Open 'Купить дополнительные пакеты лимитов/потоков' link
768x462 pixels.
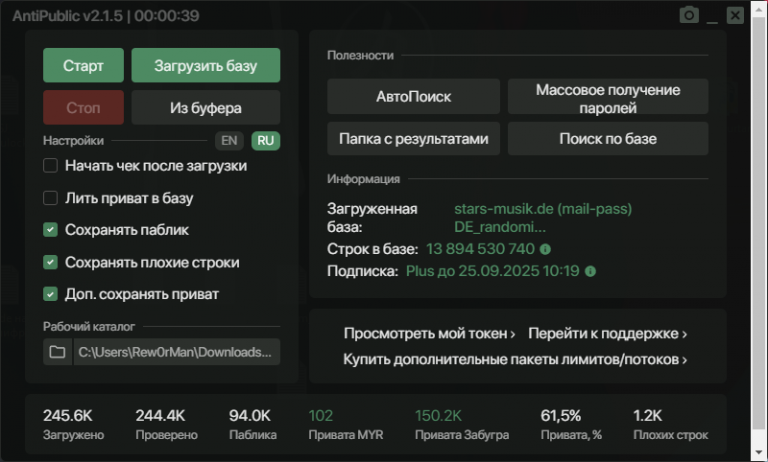pyautogui.click(x=515, y=360)
